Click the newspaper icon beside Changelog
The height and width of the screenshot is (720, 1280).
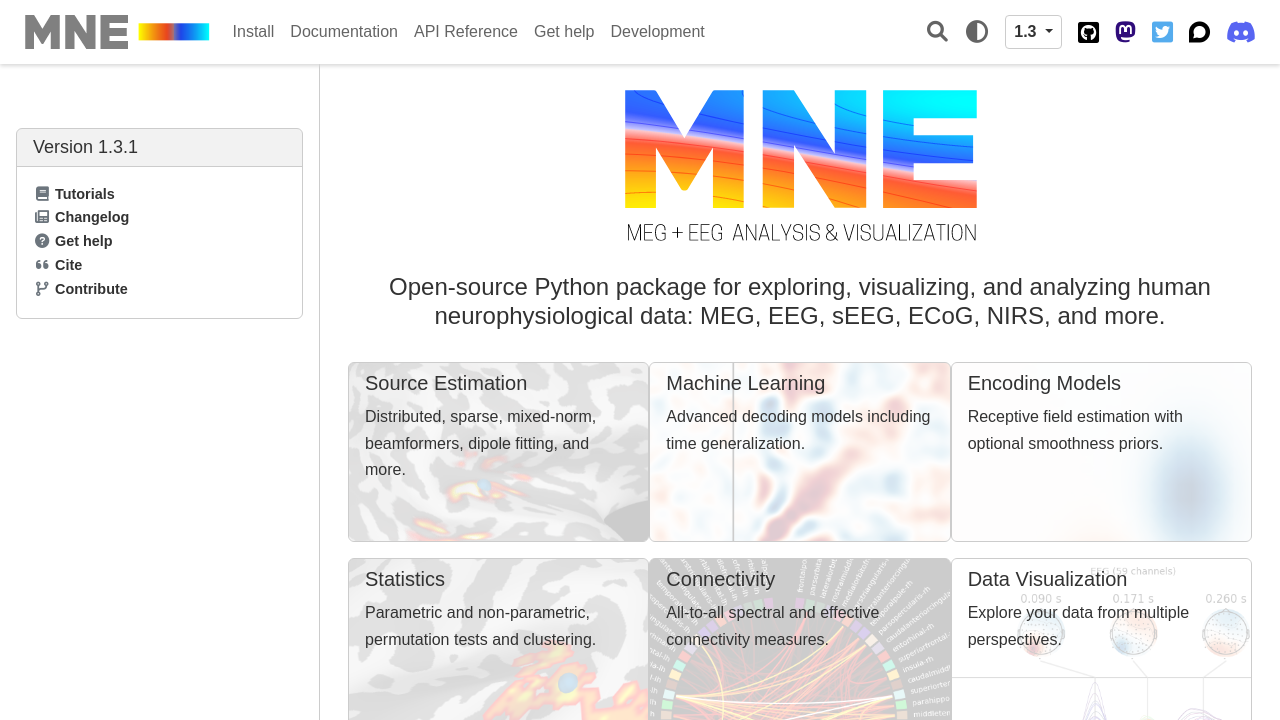42,217
